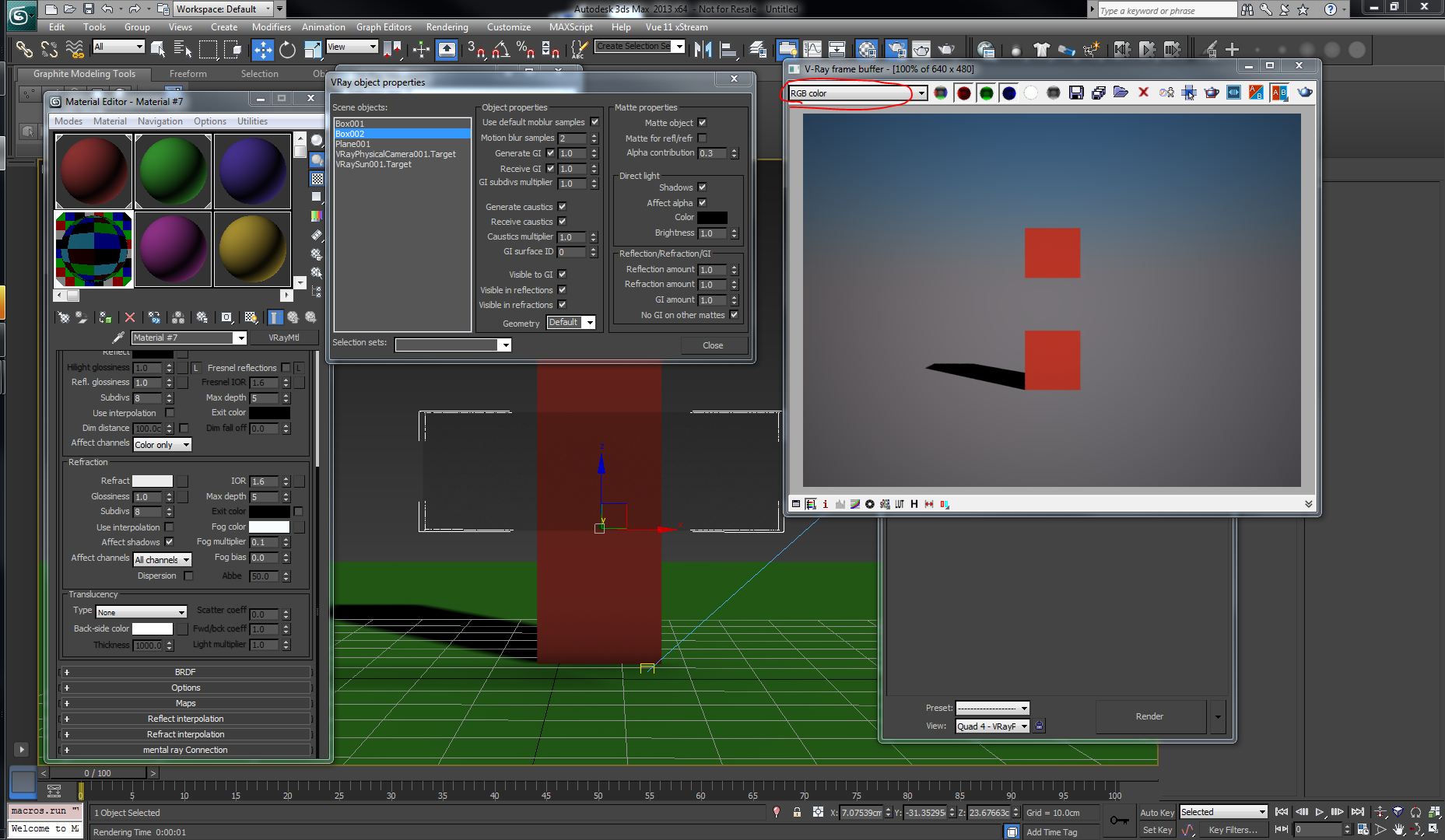
Task: Toggle Show End Result in Material Editor
Action: click(275, 317)
